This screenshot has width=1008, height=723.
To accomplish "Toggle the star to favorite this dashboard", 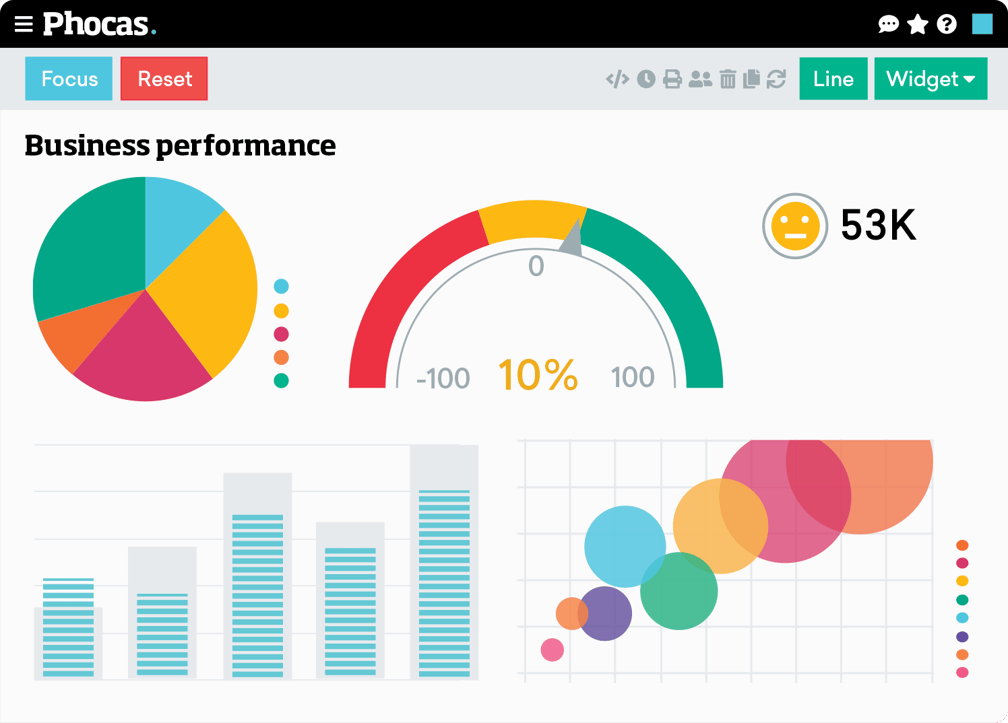I will 917,24.
